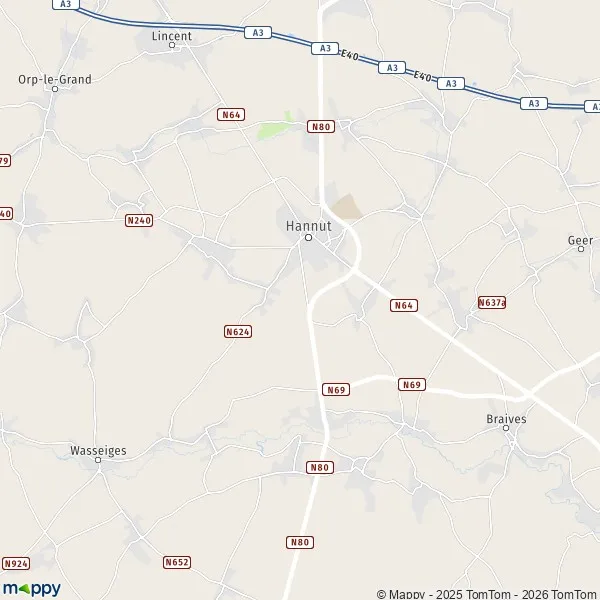The height and width of the screenshot is (600, 600).
Task: Click the green park area near N80
Action: [276, 127]
